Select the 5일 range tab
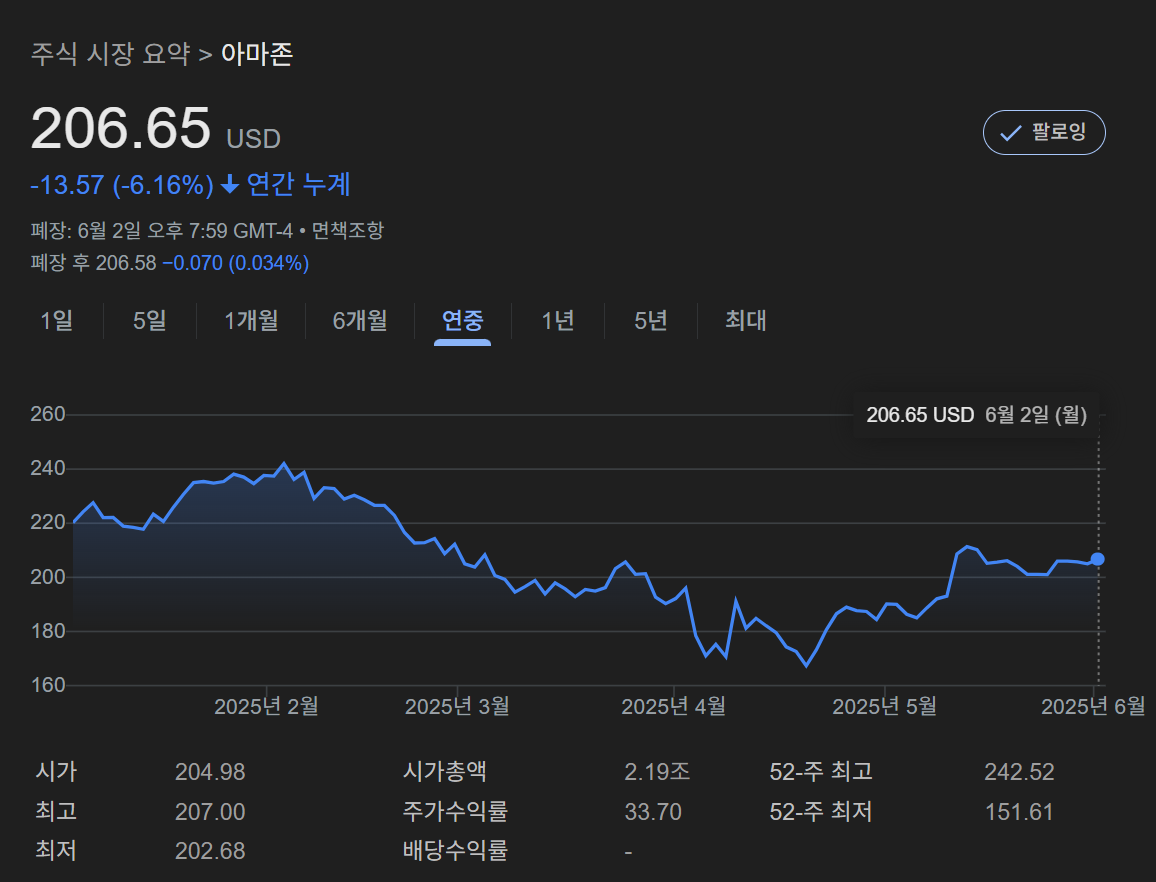The image size is (1156, 882). pos(150,321)
